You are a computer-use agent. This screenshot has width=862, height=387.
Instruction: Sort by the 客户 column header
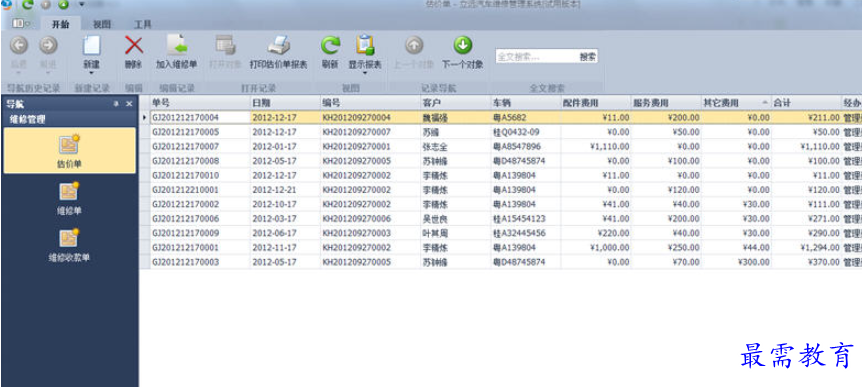pos(455,103)
